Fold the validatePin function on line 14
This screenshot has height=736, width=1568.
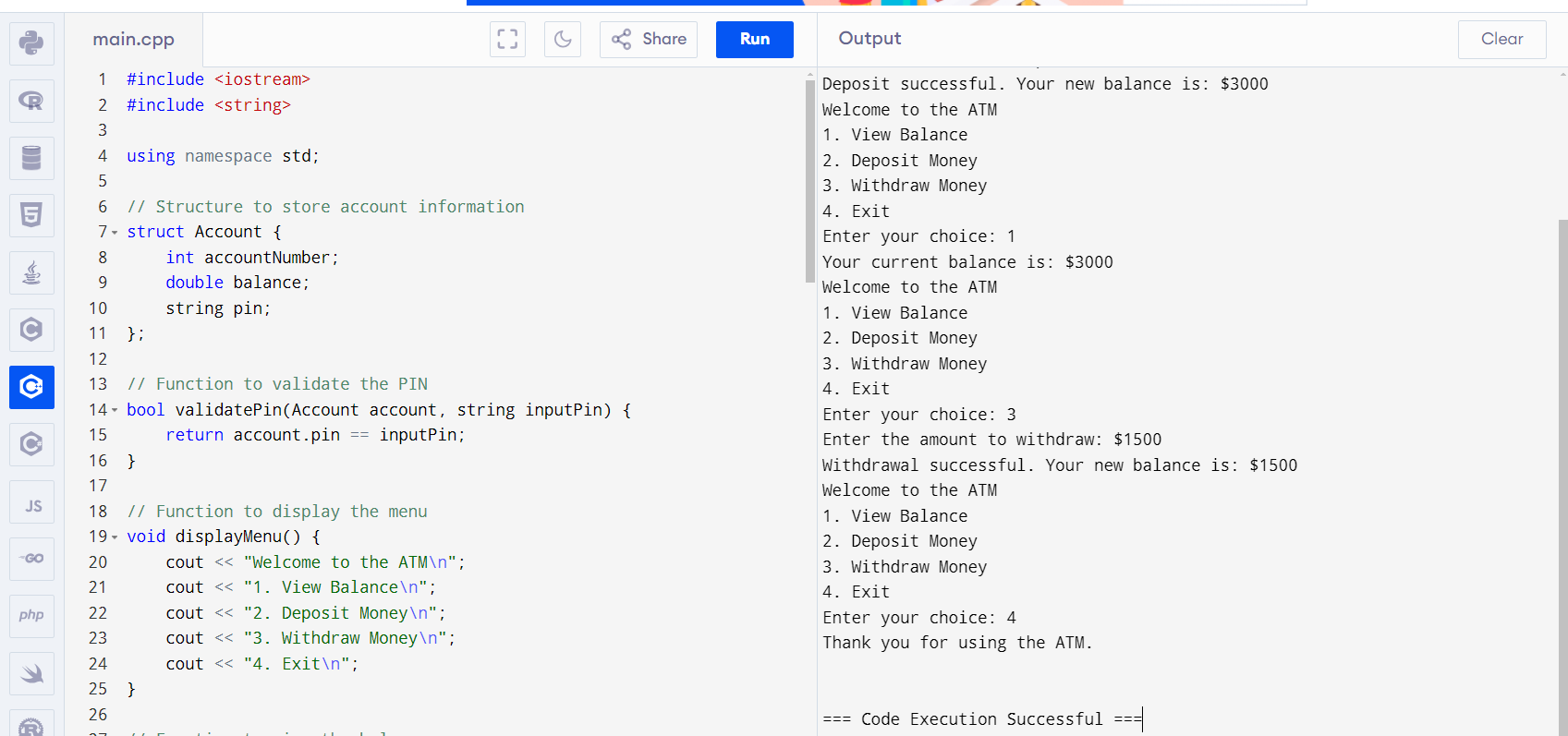pyautogui.click(x=115, y=410)
